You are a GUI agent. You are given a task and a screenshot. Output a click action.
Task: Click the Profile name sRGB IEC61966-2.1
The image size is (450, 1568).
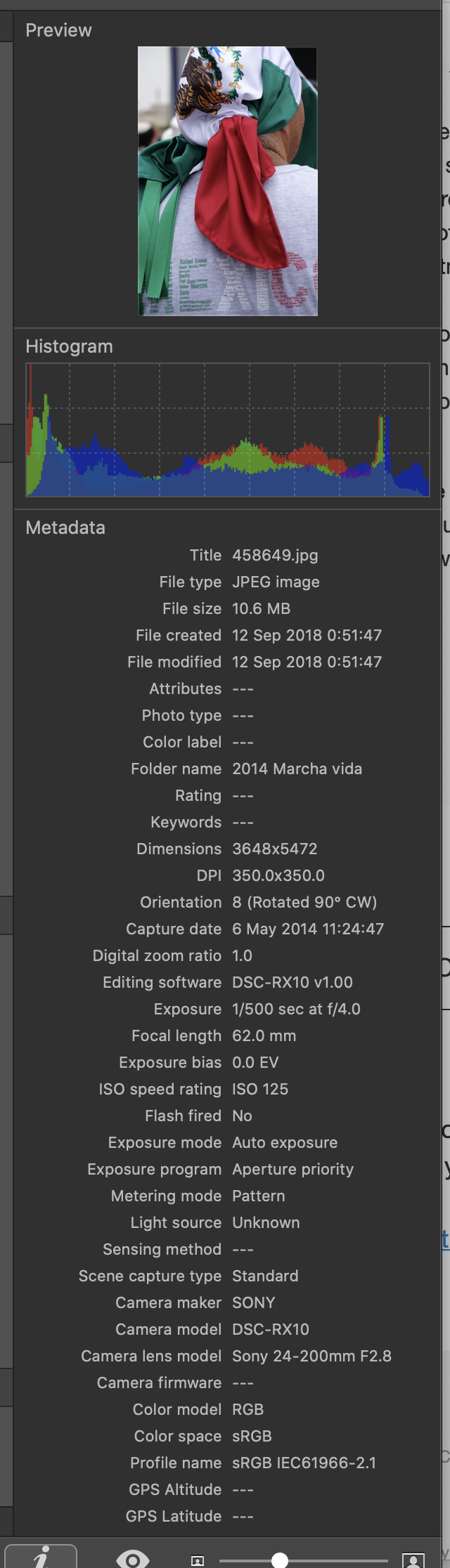tap(304, 1463)
